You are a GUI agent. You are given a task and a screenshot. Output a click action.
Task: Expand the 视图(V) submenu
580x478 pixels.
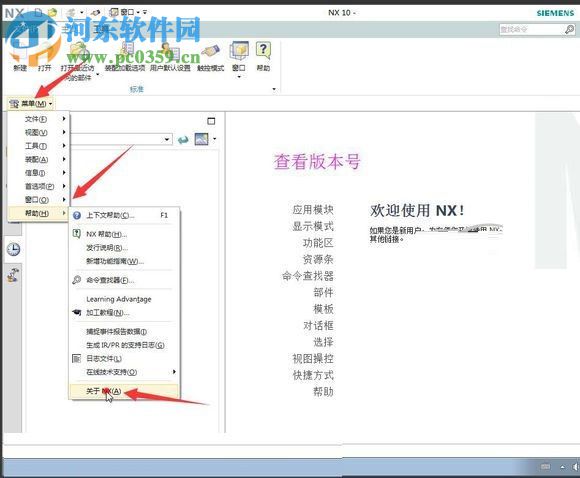point(39,132)
